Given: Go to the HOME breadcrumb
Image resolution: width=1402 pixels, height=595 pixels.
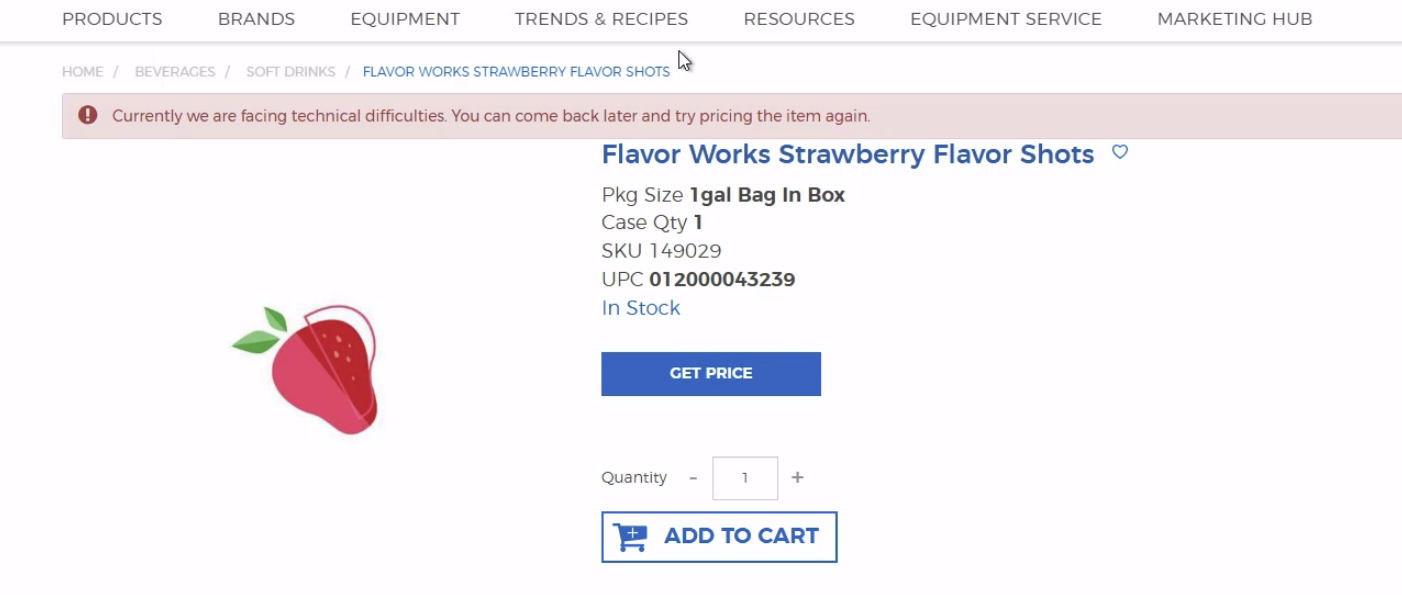Looking at the screenshot, I should point(82,72).
